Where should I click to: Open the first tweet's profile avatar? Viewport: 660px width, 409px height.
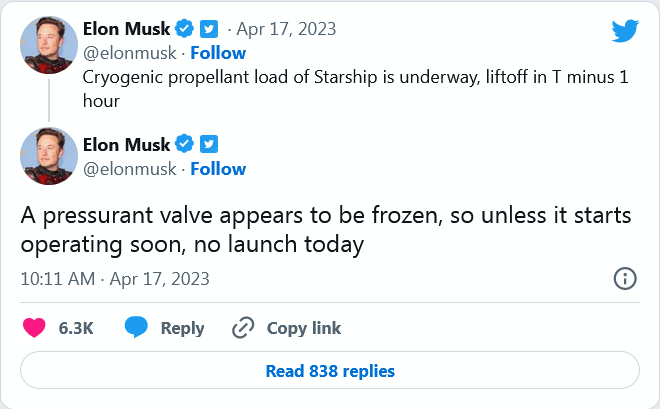(x=49, y=45)
